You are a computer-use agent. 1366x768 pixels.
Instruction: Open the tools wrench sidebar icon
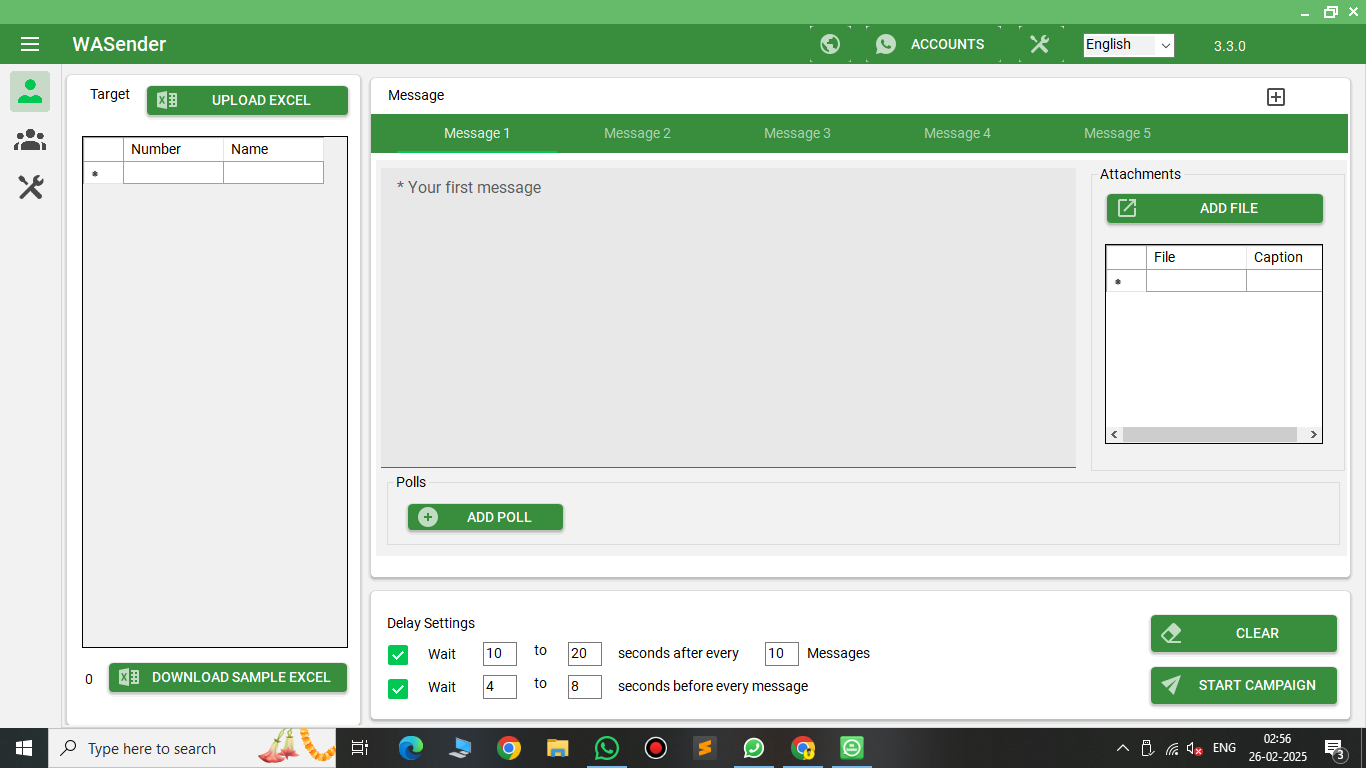click(x=30, y=187)
